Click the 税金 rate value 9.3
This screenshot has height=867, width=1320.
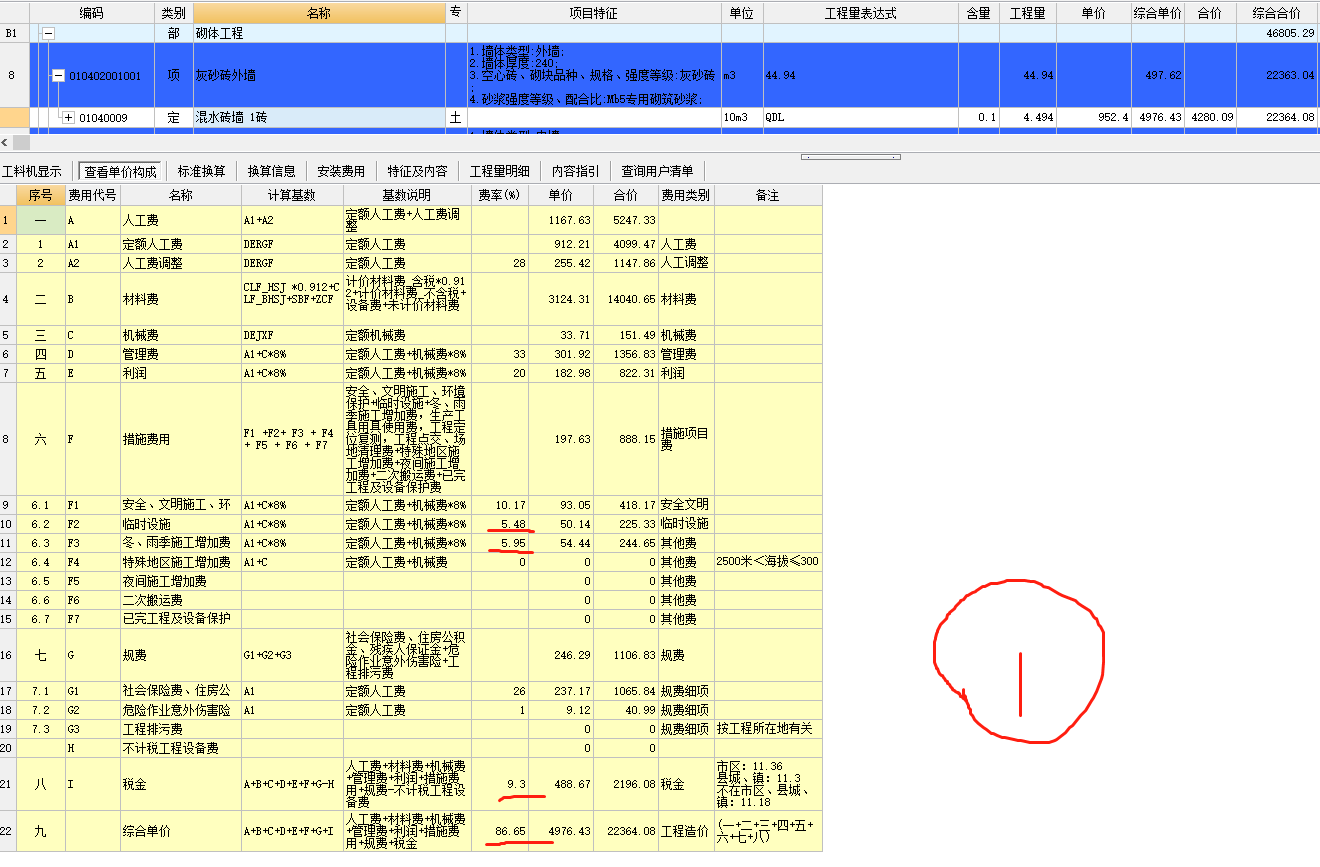(500, 785)
